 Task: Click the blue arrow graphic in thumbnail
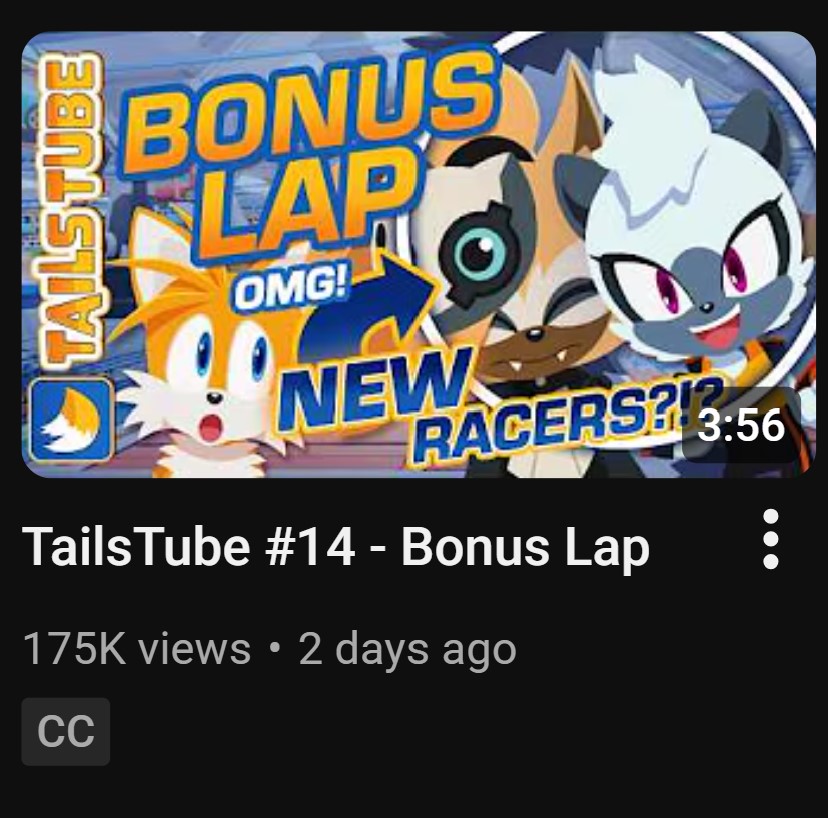coord(370,306)
